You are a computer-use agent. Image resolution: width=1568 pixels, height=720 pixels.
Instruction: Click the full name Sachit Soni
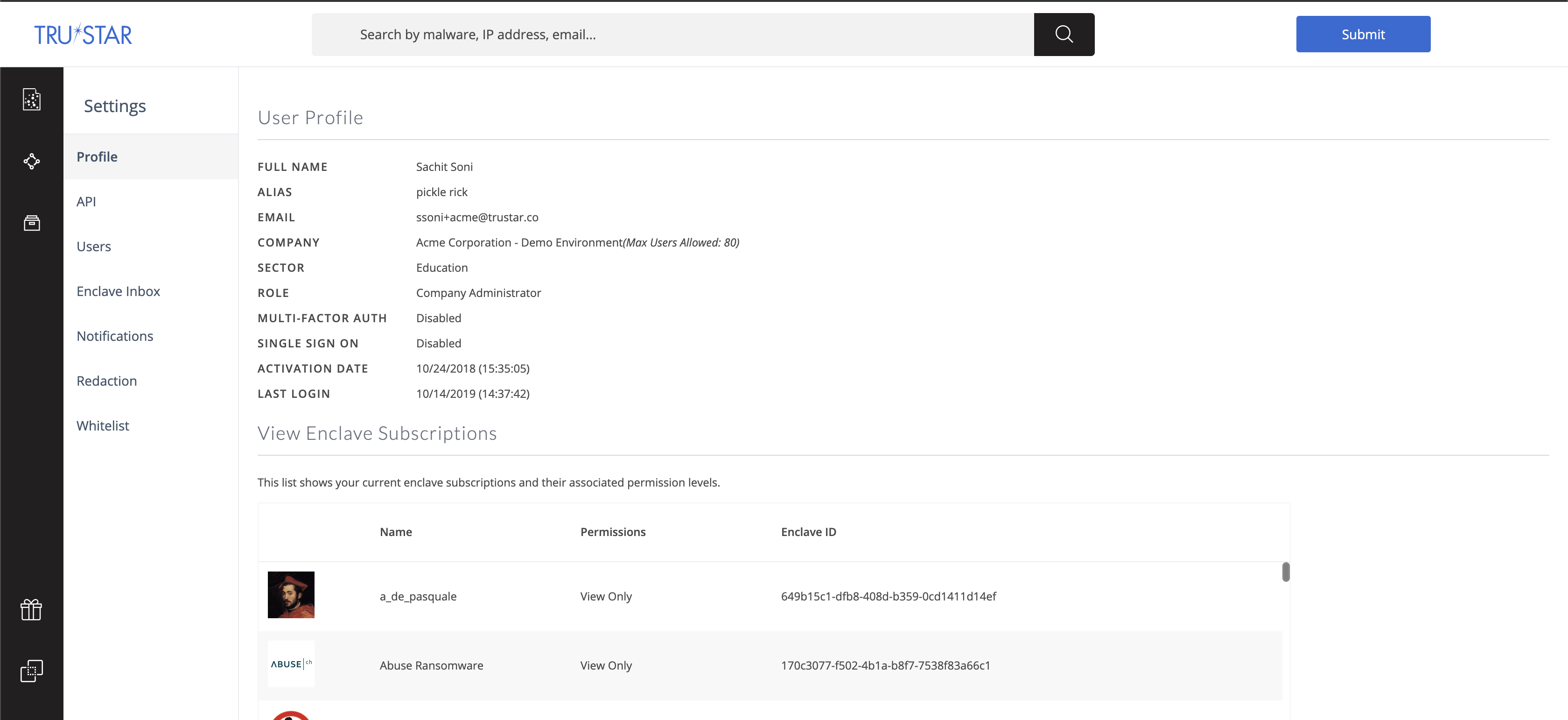tap(444, 166)
